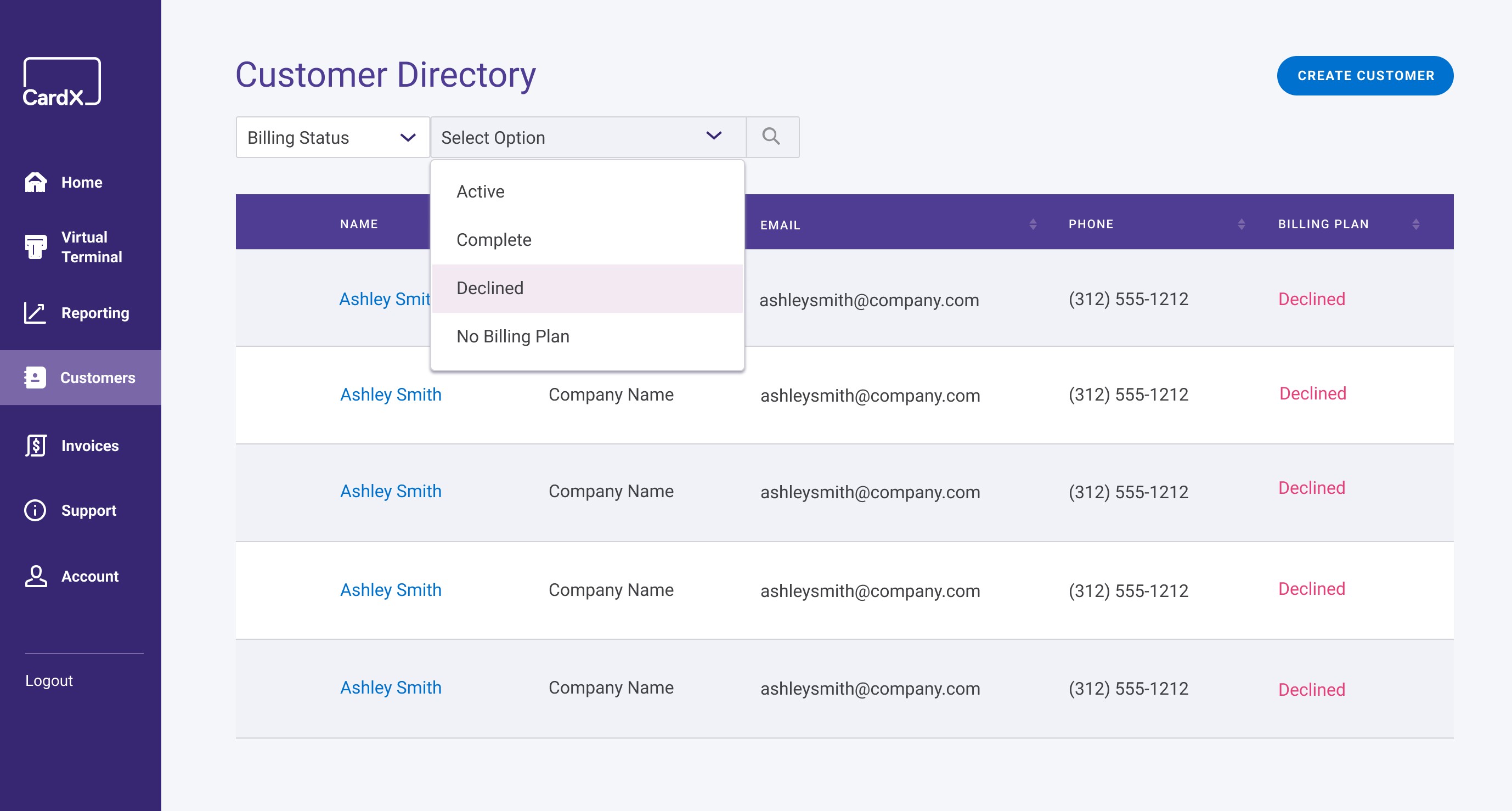Image resolution: width=1512 pixels, height=811 pixels.
Task: Choose Active from the option list
Action: coord(588,192)
